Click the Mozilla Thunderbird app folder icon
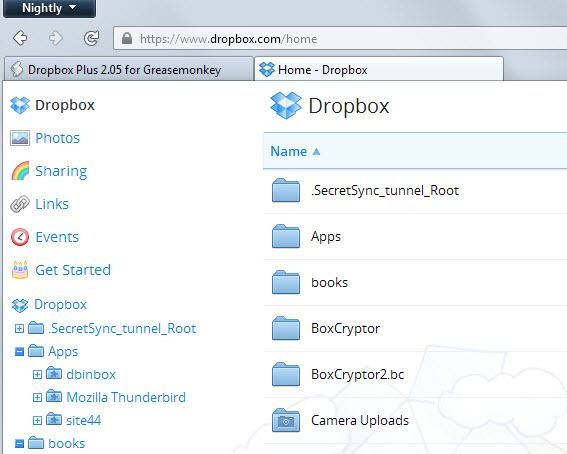The image size is (567, 454). tap(54, 397)
